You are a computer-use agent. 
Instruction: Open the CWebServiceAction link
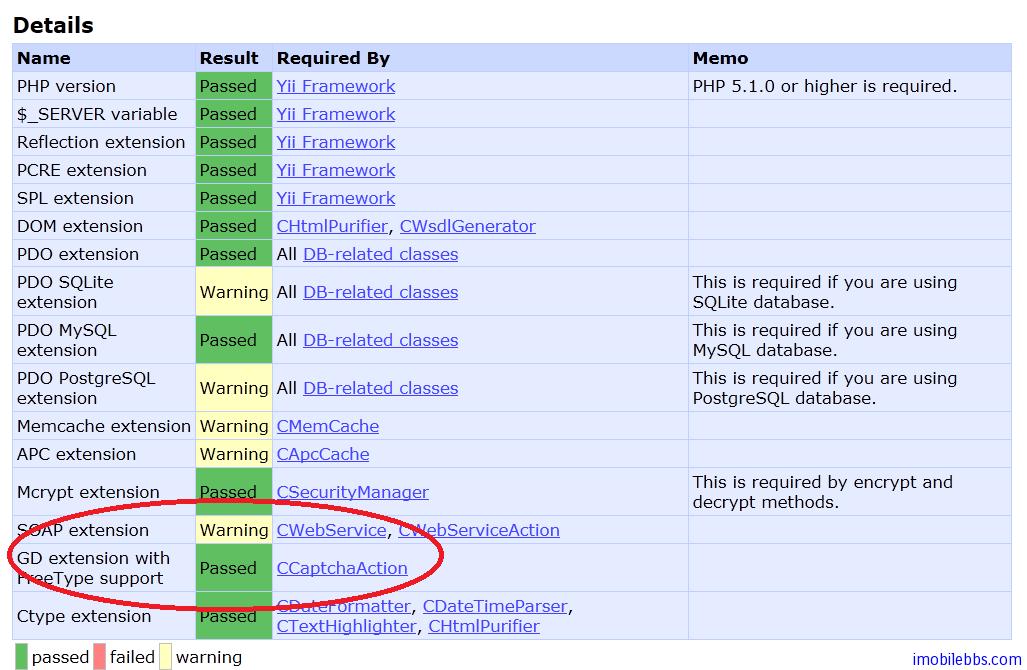479,530
